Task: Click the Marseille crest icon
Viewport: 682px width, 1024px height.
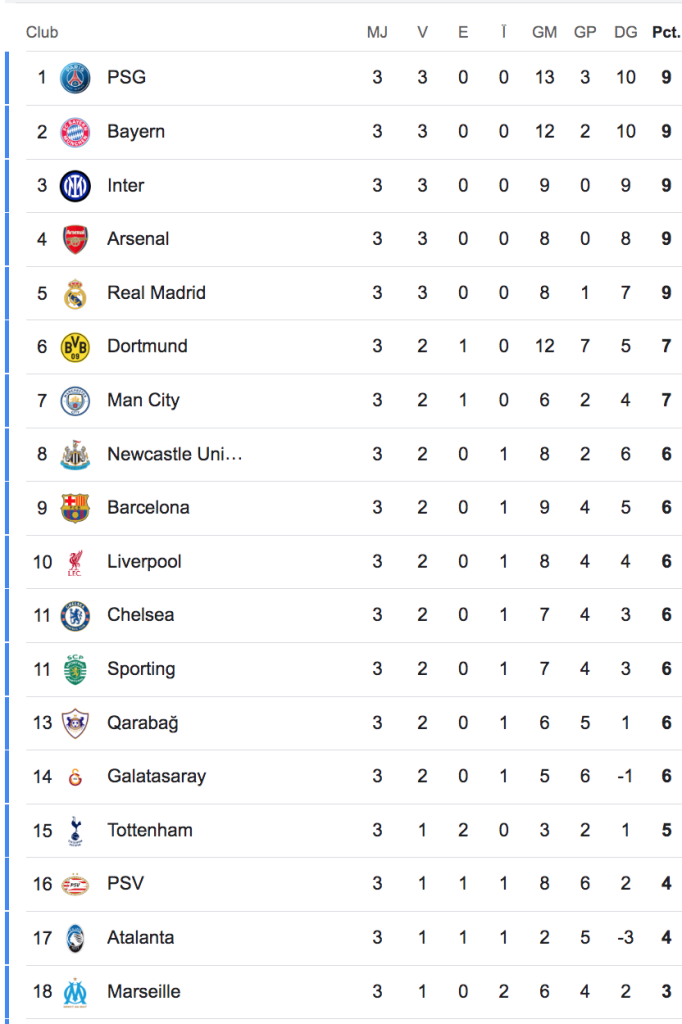Action: [x=75, y=992]
